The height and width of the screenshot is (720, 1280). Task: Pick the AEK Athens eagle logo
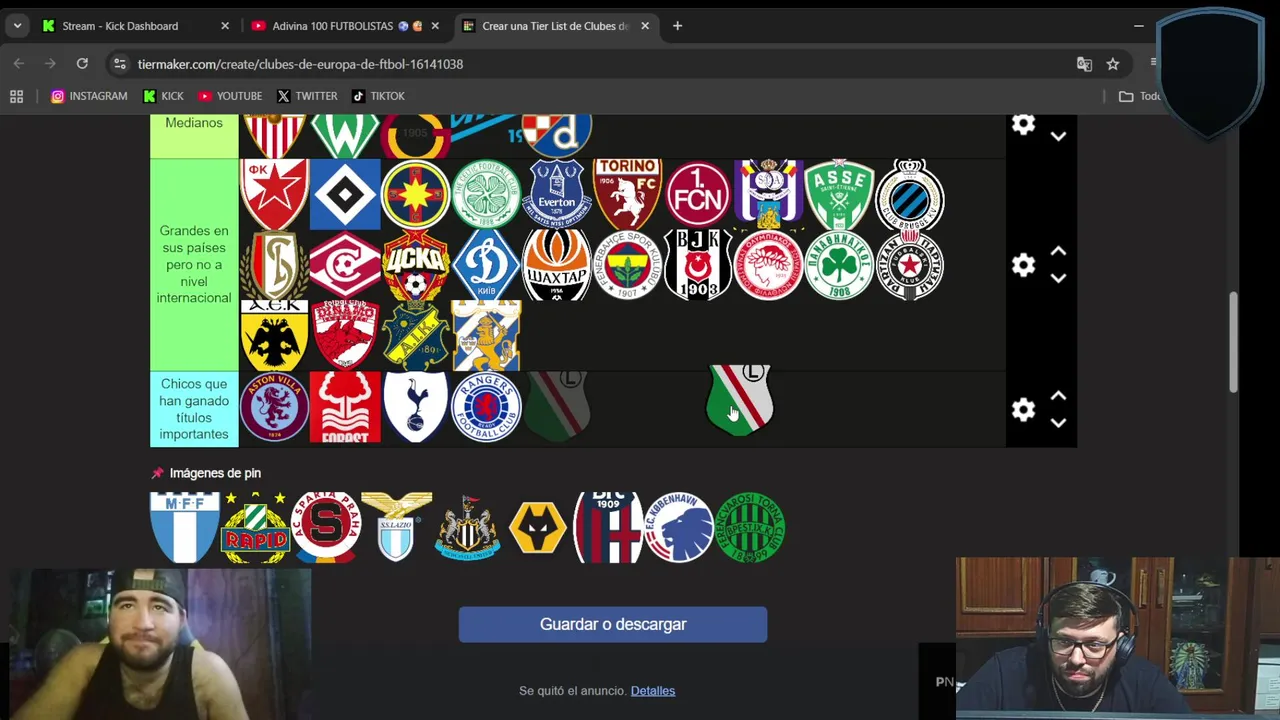pos(274,335)
